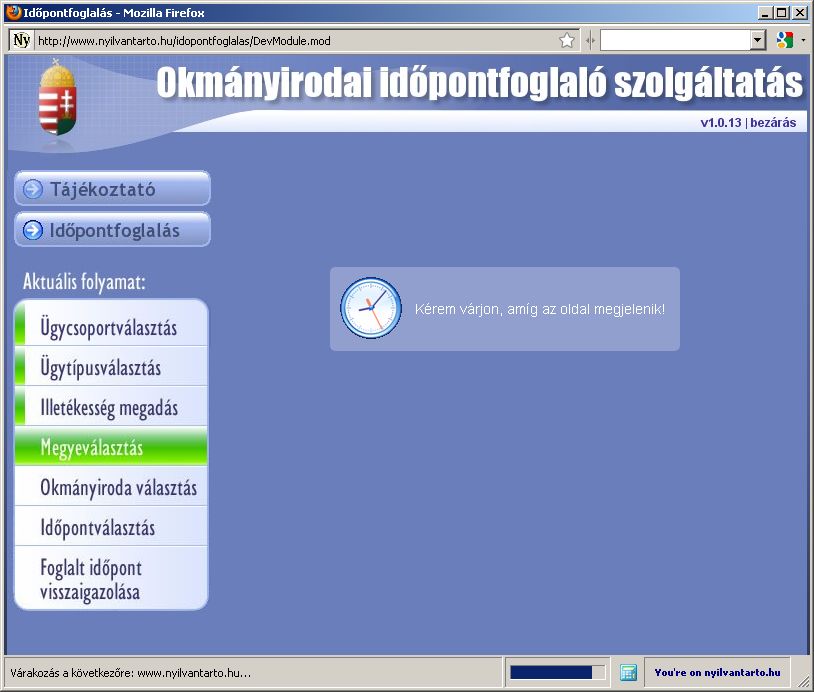Click the arrow icon beside Tájékoztató

click(33, 190)
